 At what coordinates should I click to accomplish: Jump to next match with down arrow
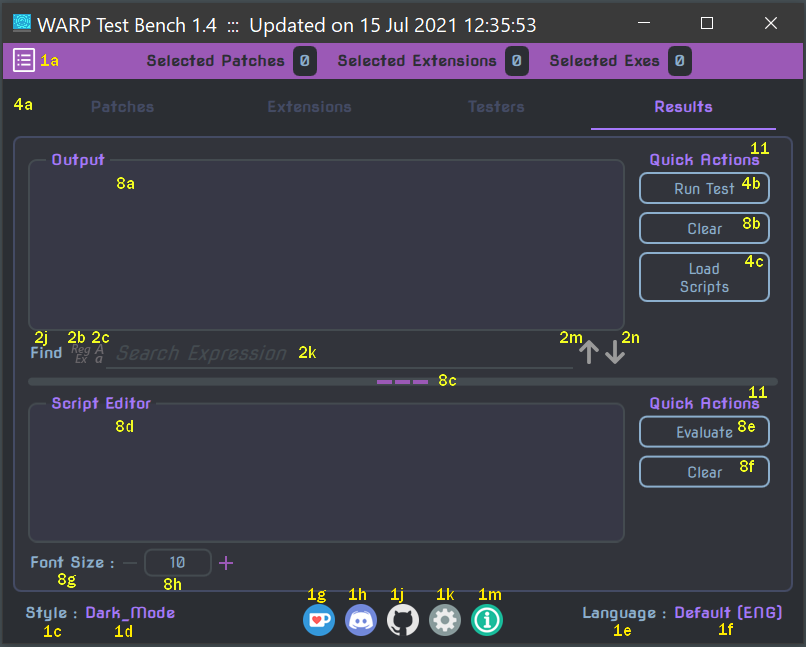pyautogui.click(x=615, y=353)
